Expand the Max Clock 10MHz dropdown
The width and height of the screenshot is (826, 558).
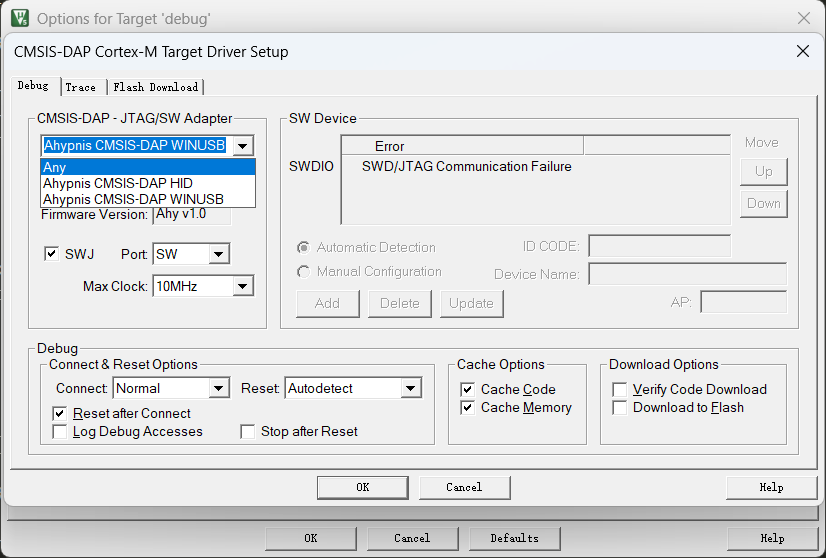(x=203, y=287)
